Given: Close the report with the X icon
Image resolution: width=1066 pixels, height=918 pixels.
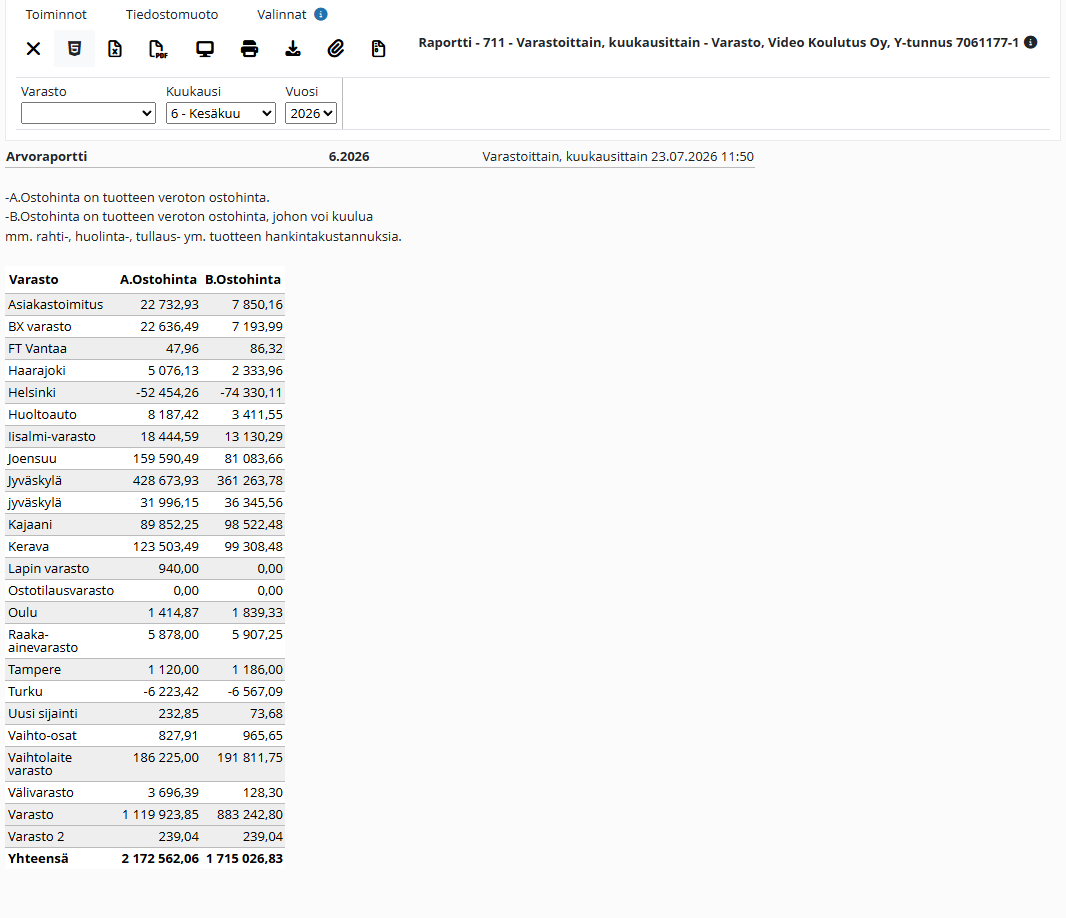Looking at the screenshot, I should coord(33,48).
